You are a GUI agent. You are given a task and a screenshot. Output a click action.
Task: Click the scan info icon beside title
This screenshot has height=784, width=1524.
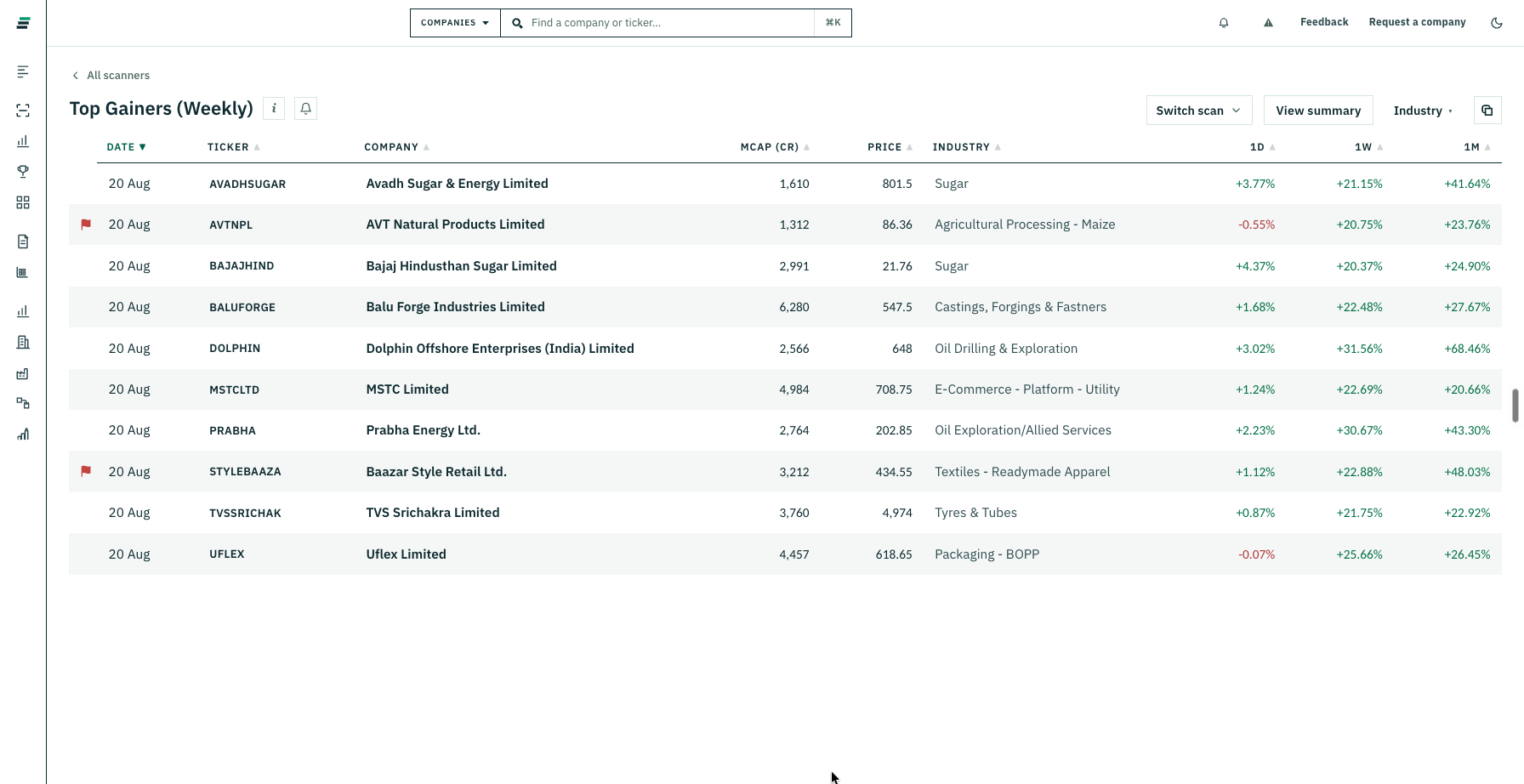coord(274,109)
